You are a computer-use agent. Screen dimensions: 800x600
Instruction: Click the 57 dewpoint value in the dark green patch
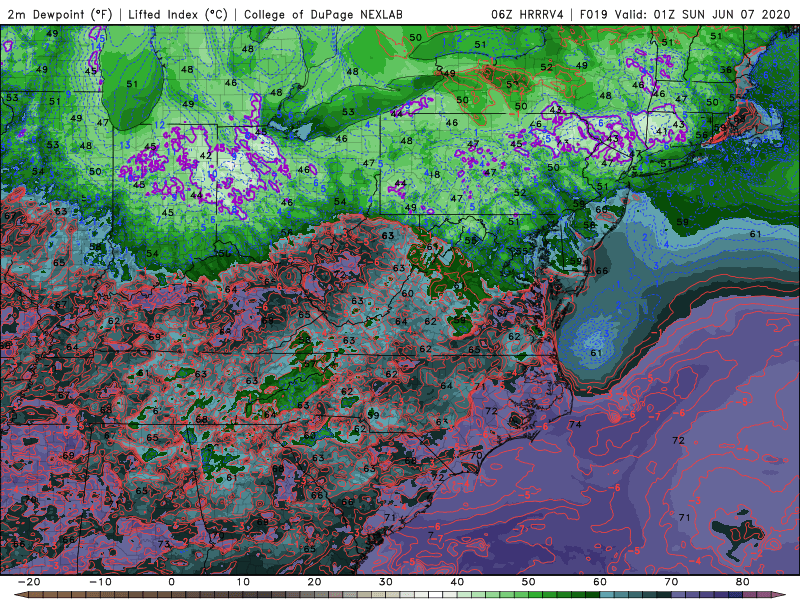[x=310, y=364]
